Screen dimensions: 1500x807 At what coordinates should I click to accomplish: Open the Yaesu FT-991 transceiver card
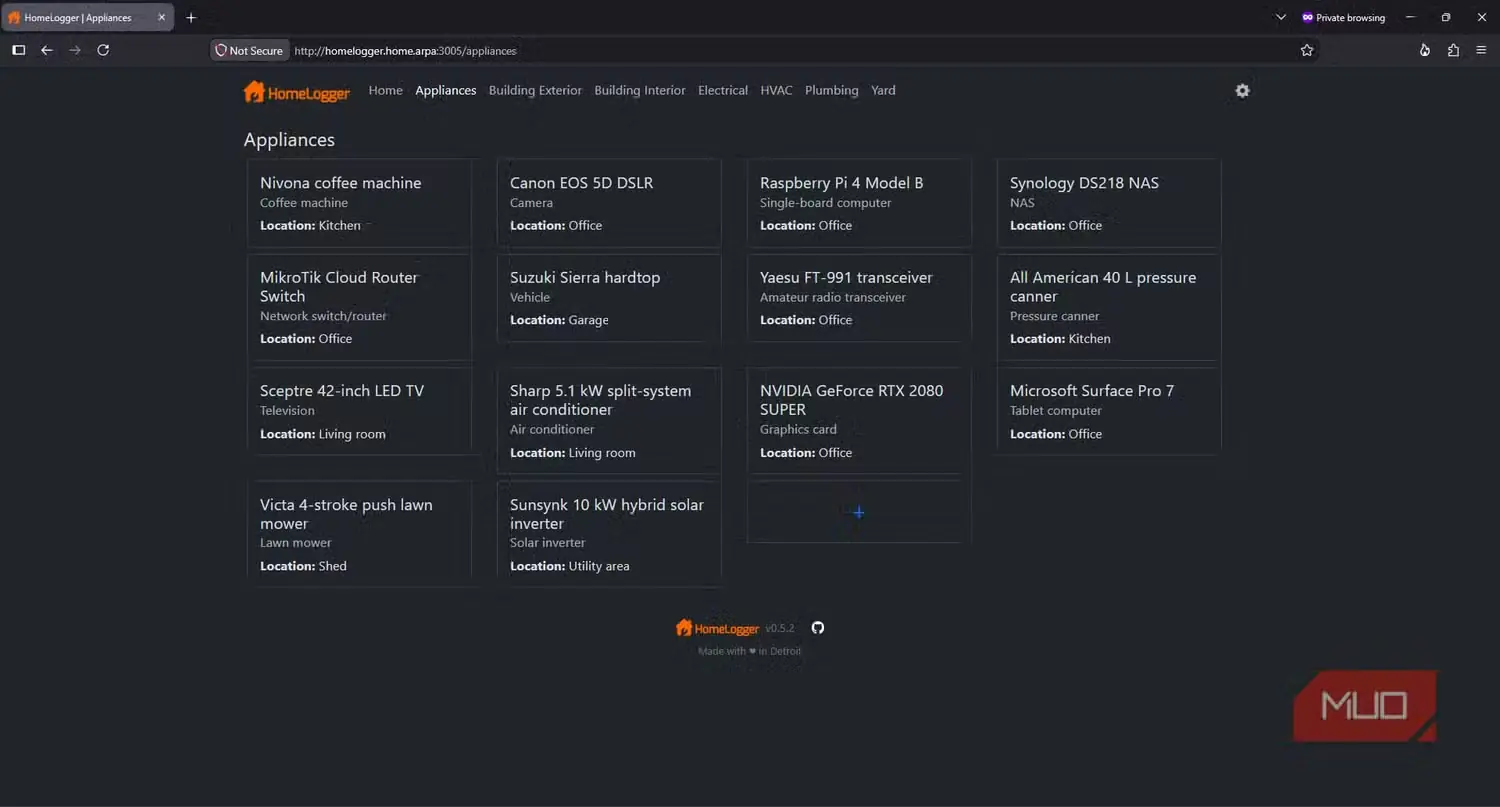[859, 298]
